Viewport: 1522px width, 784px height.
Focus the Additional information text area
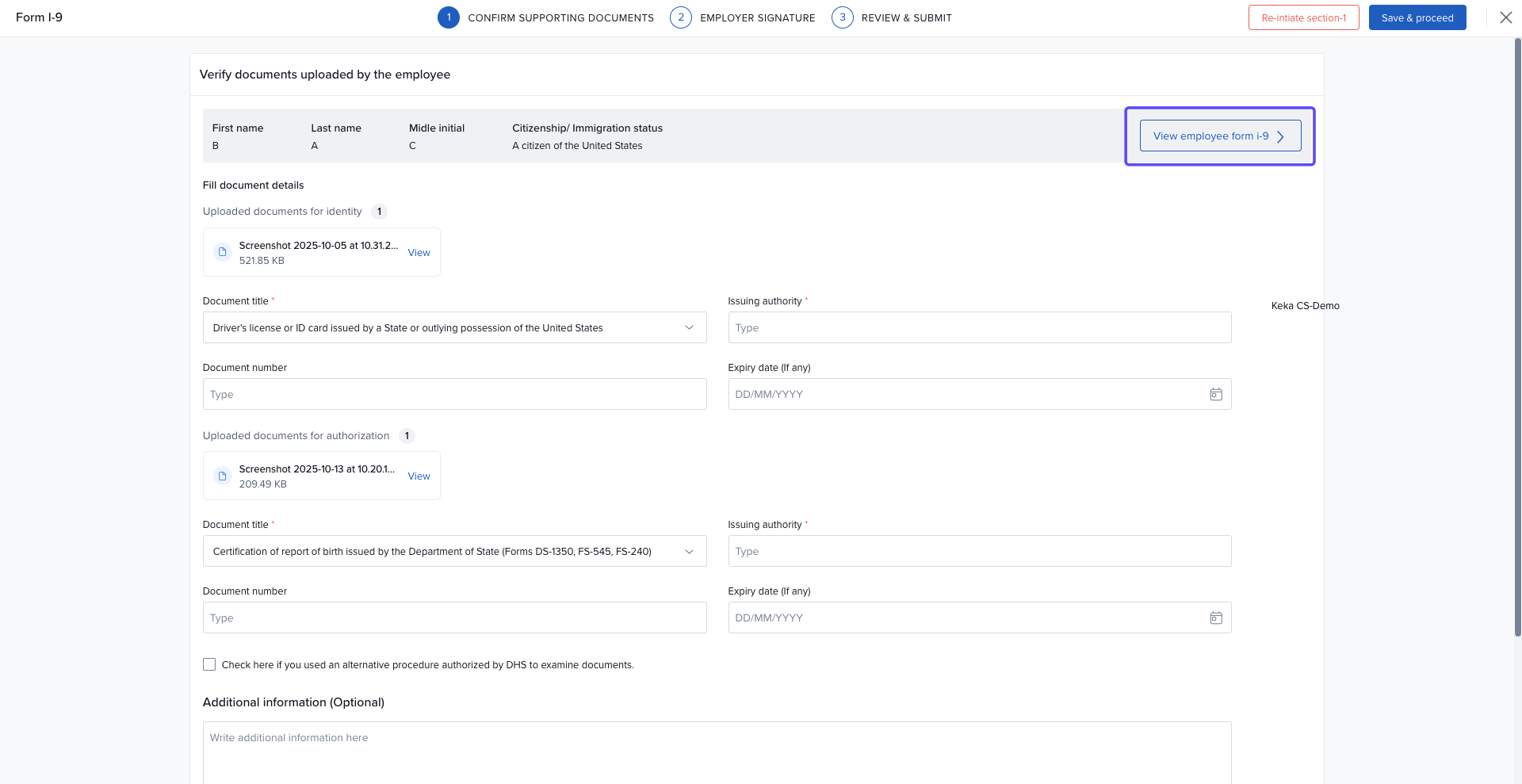[717, 751]
